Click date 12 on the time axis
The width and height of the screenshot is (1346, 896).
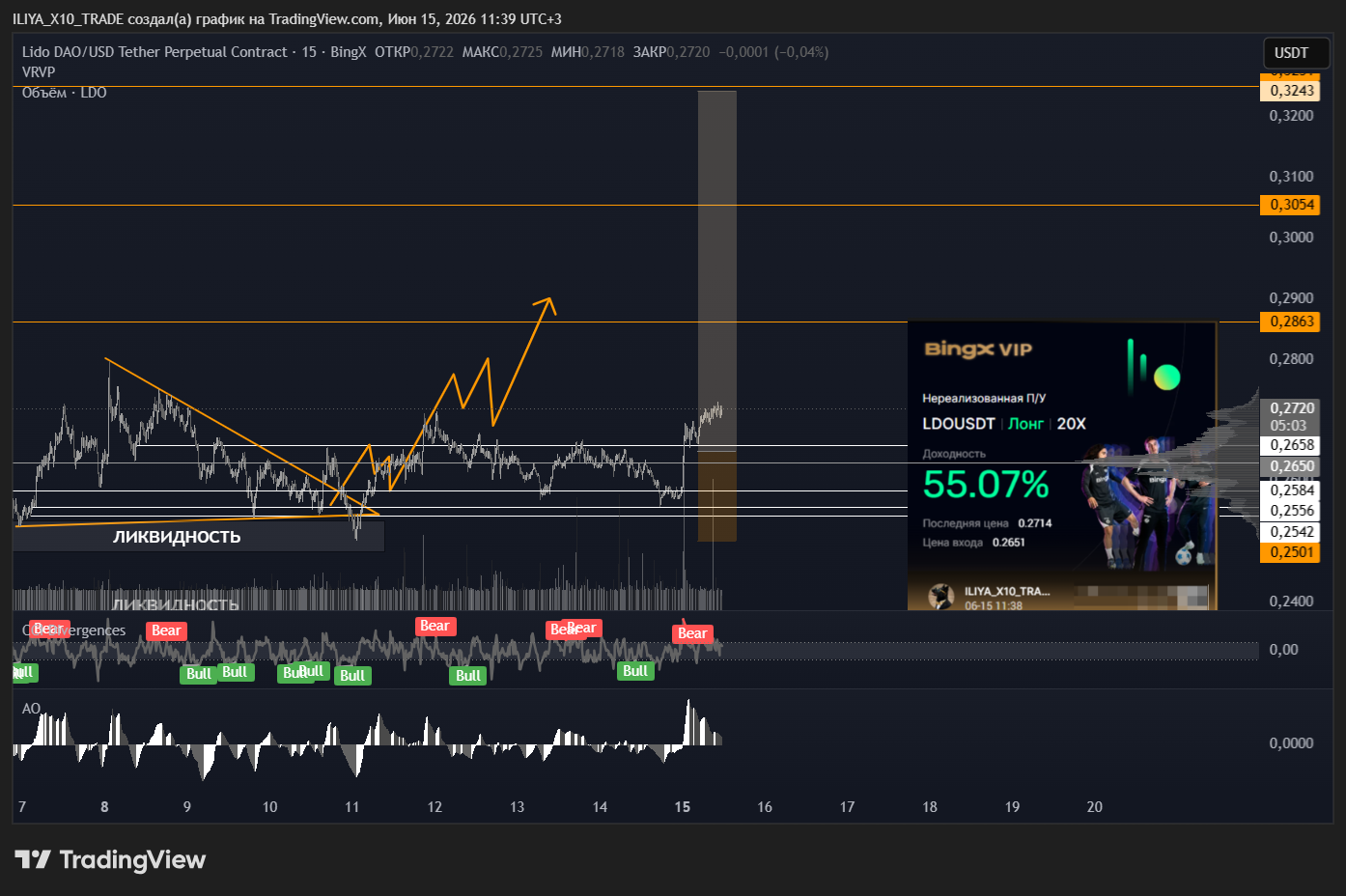pos(435,807)
